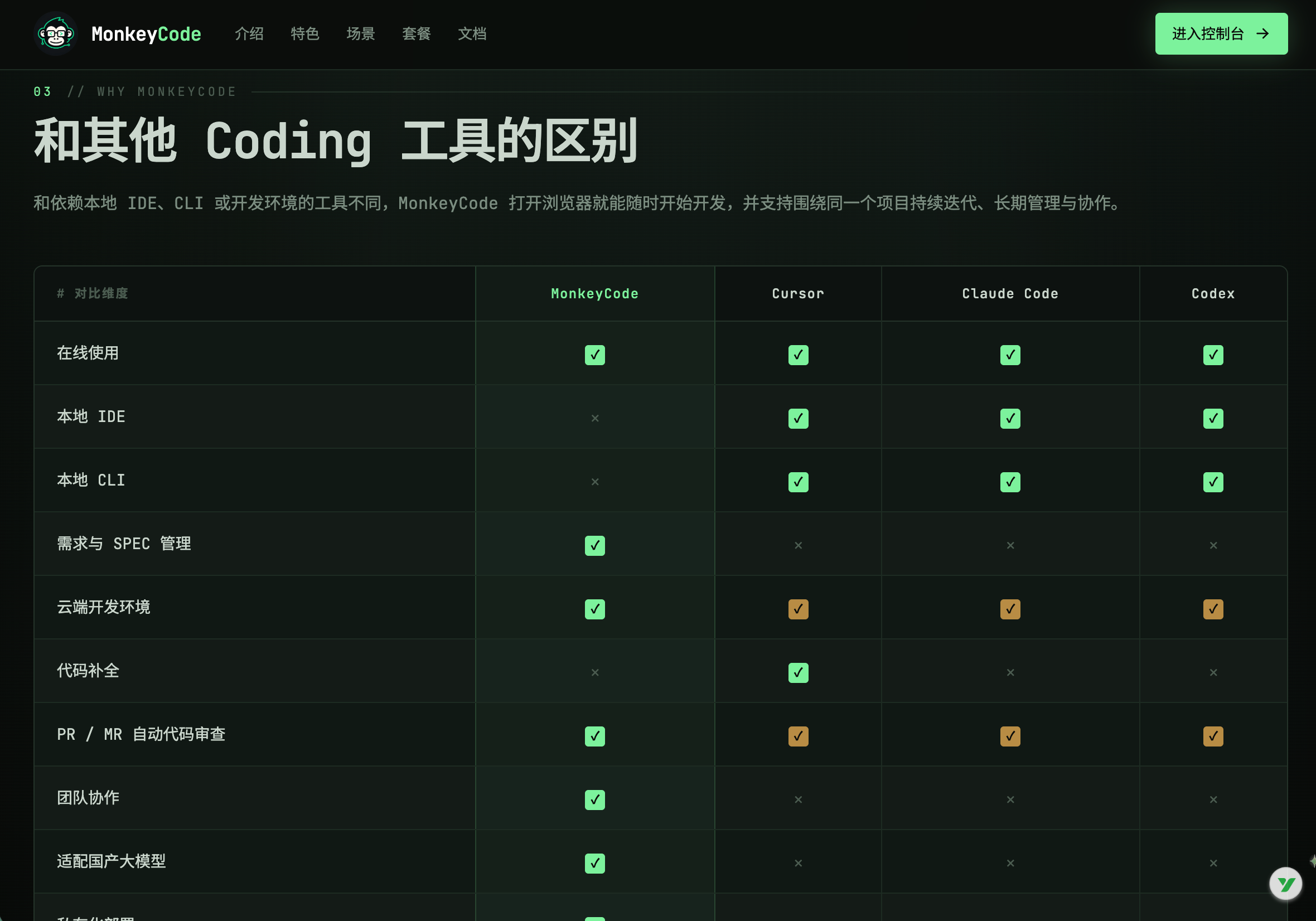
Task: Open the 特色 navigation item
Action: [305, 34]
